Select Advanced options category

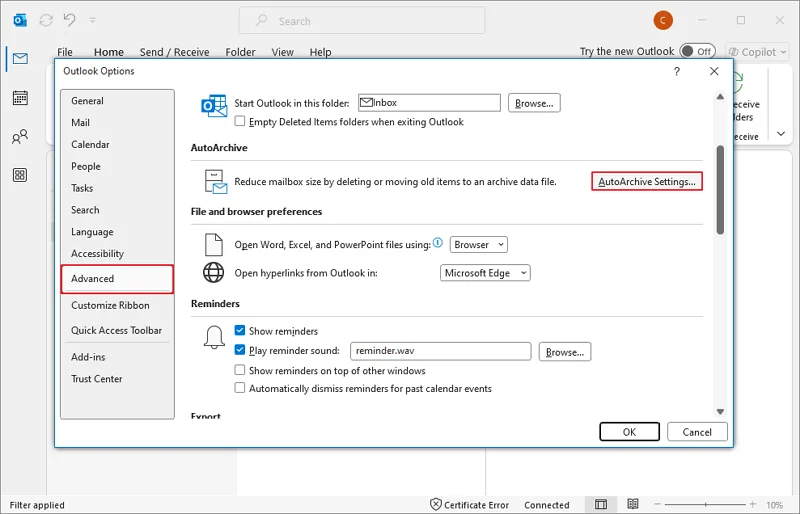[117, 279]
